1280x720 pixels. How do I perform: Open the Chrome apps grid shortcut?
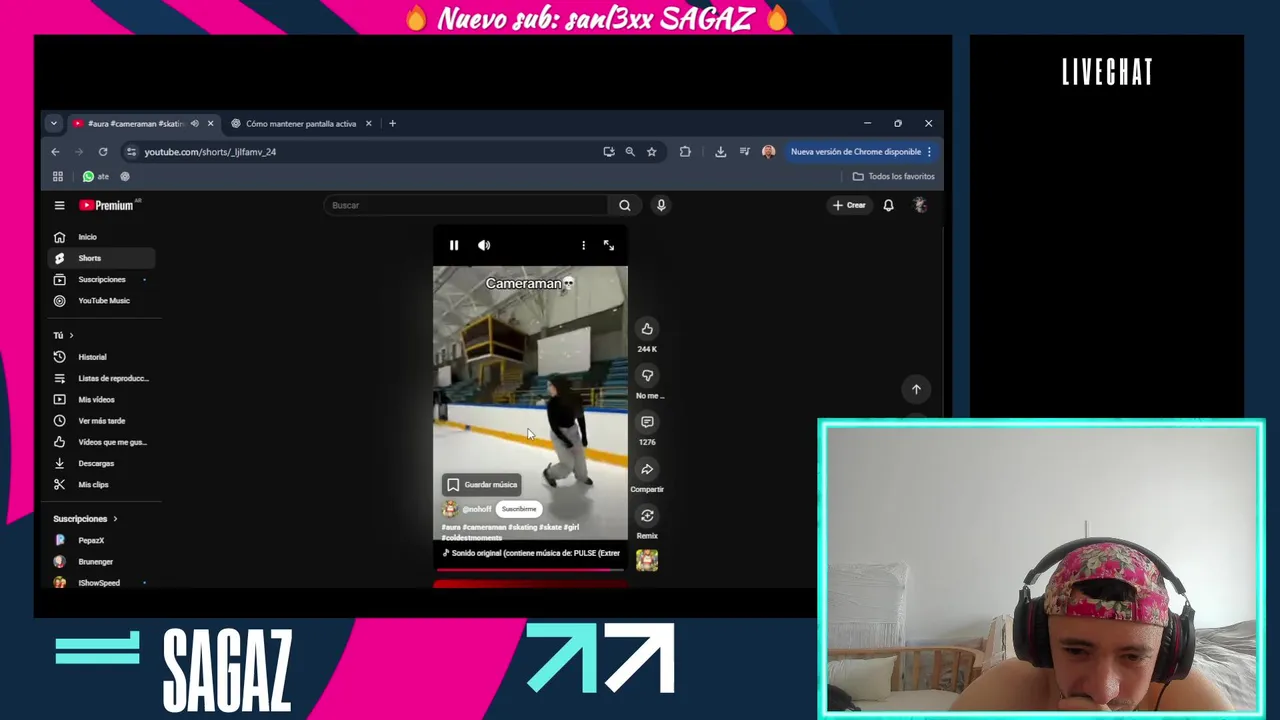tap(58, 176)
